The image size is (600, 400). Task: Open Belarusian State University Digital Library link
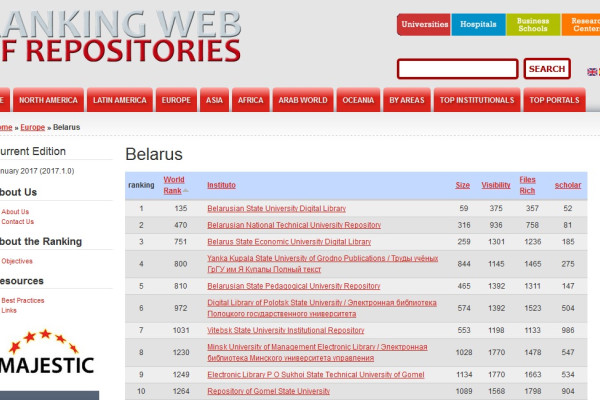pos(276,208)
